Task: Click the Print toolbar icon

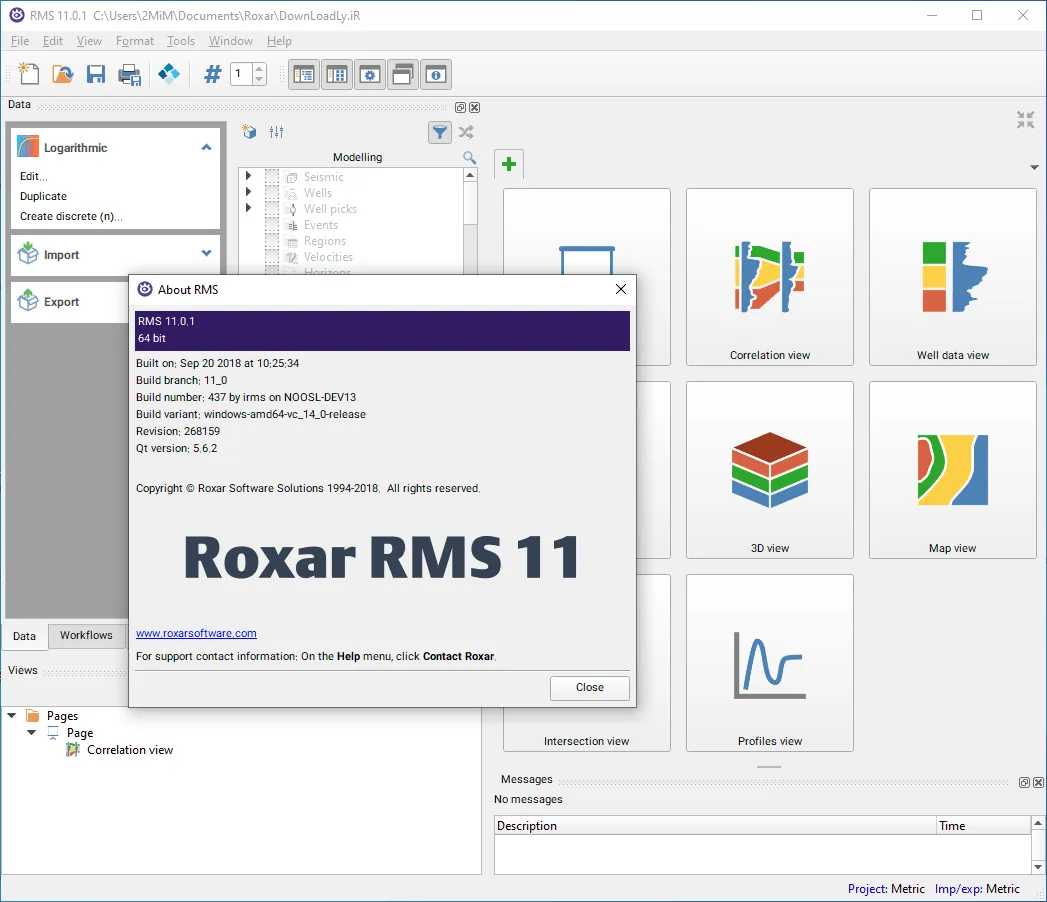Action: tap(130, 74)
